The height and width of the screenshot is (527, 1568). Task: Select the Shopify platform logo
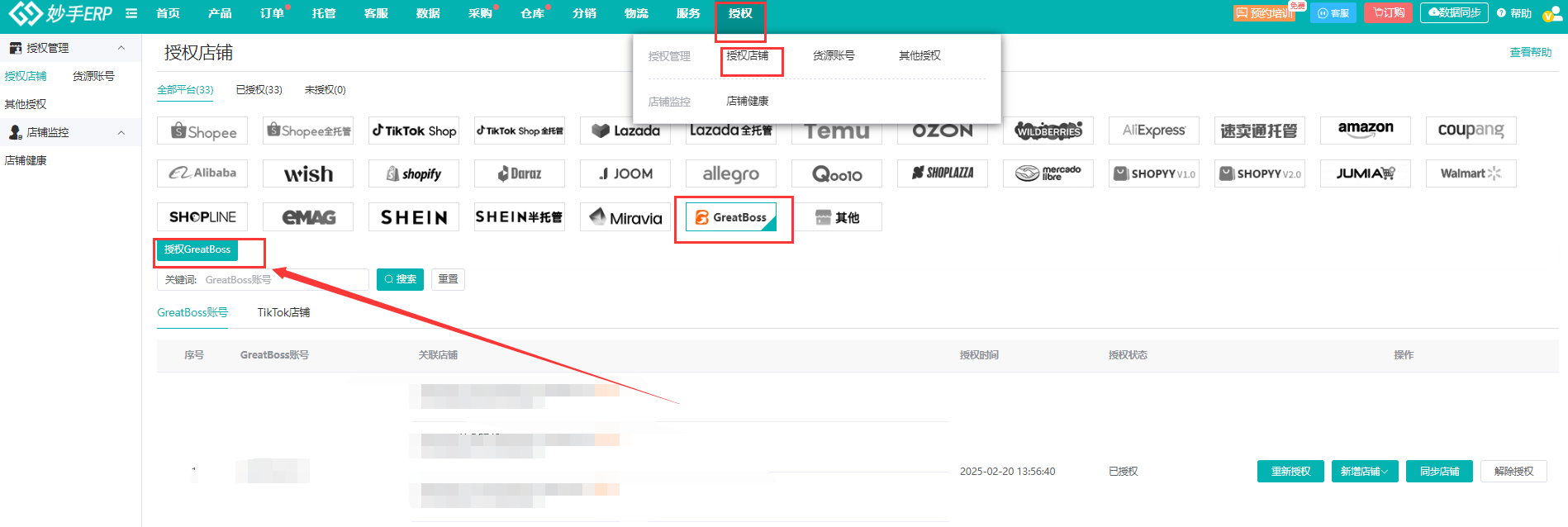pos(414,173)
